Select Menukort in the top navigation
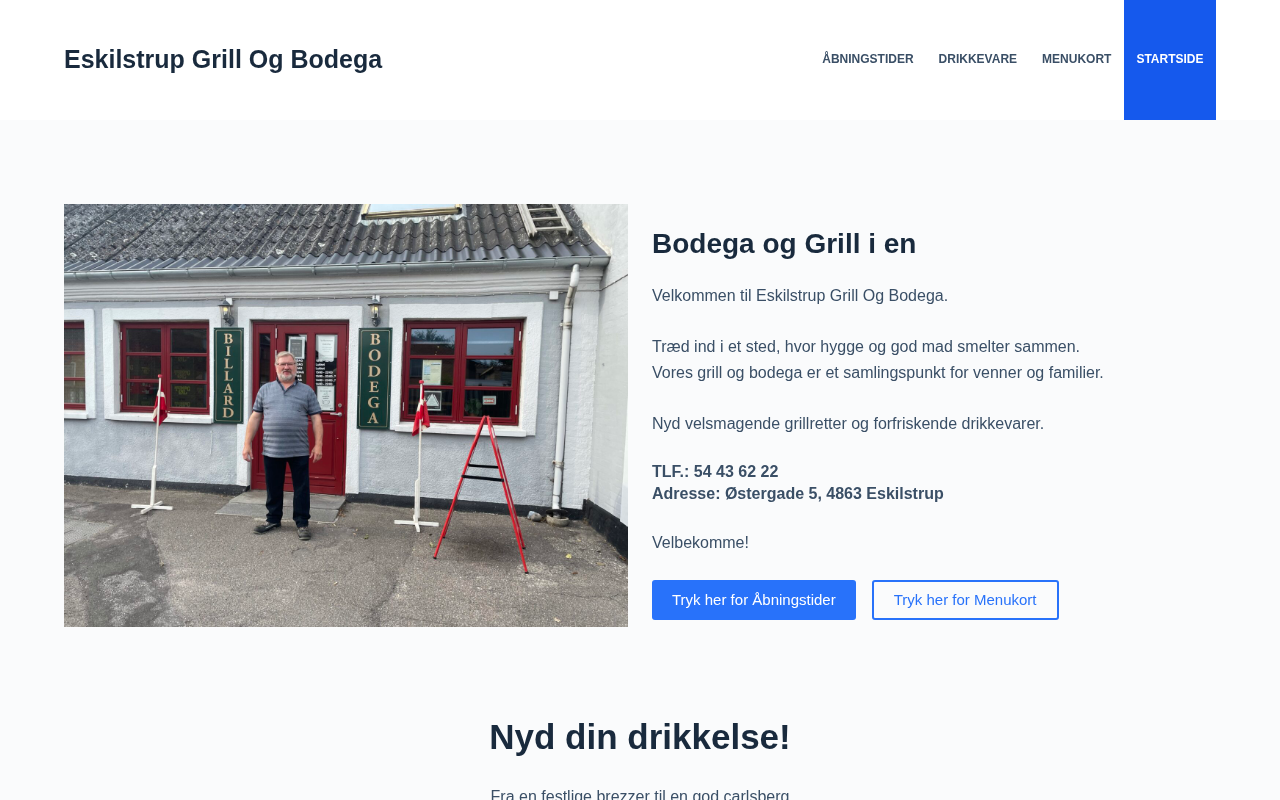Screen dimensions: 1280x800 (x=1076, y=59)
